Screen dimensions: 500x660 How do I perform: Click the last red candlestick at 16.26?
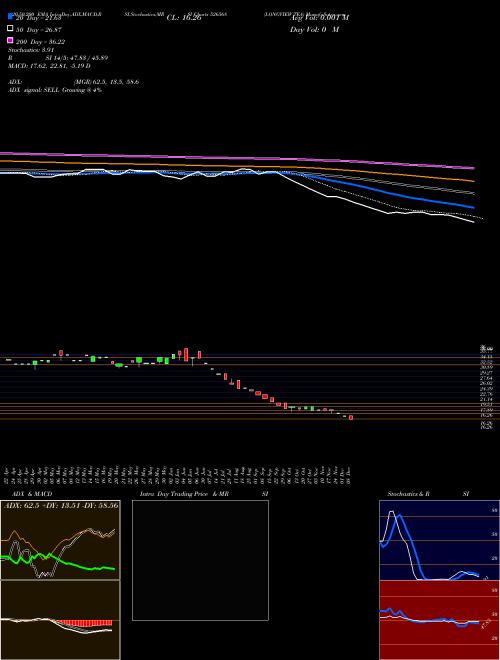(351, 418)
